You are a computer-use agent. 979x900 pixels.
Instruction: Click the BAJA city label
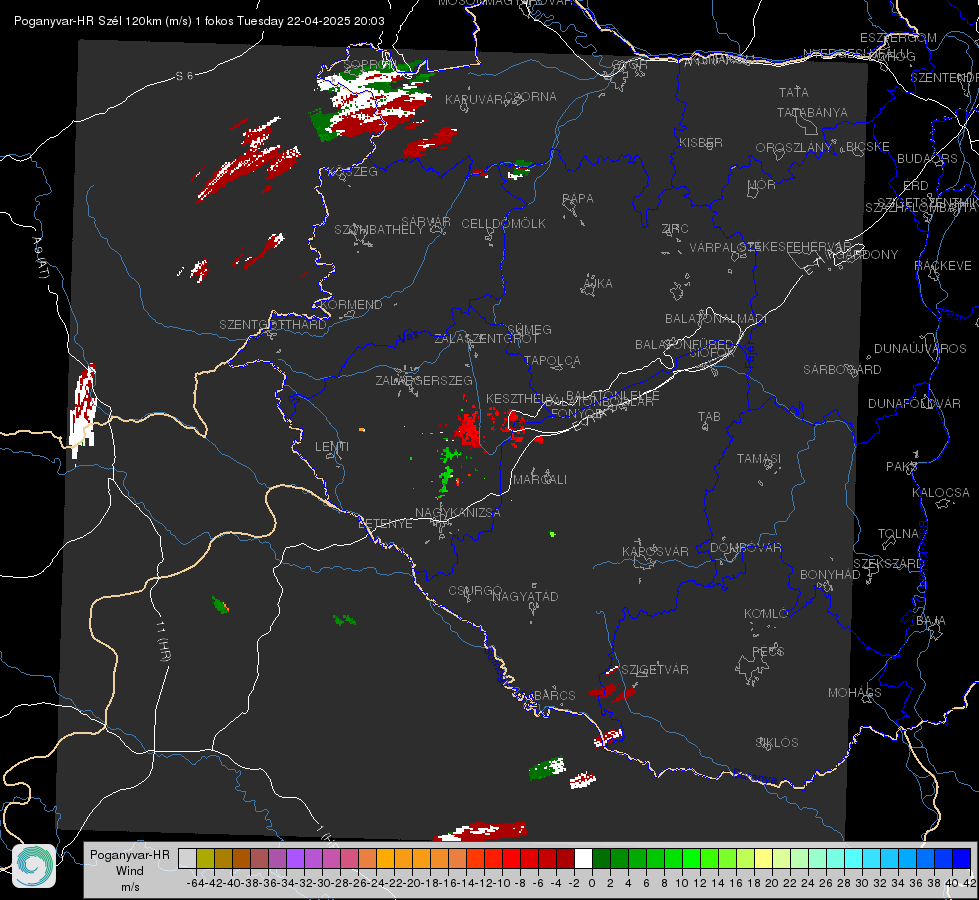click(931, 621)
